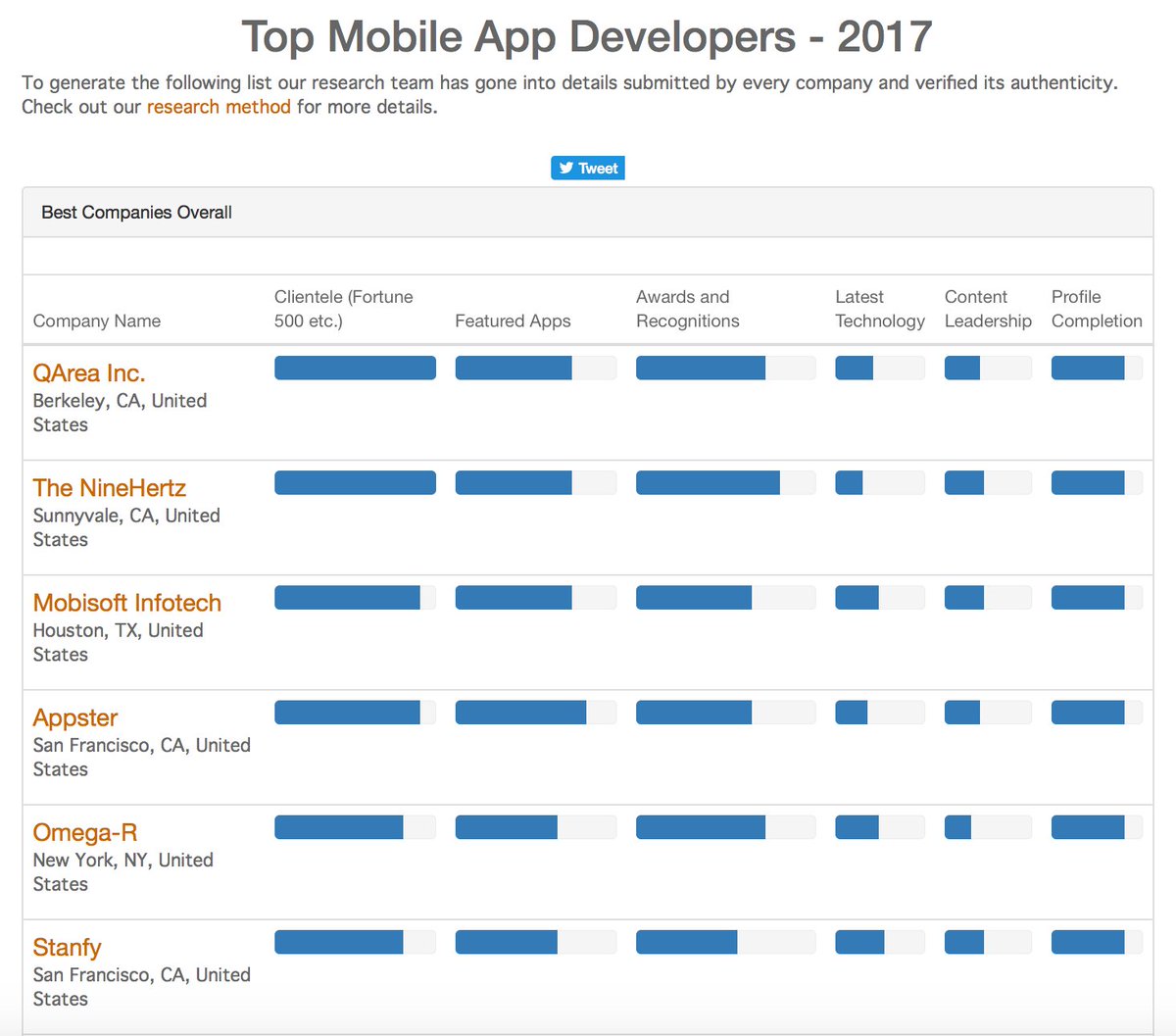The image size is (1176, 1036).
Task: Open the research method link
Action: click(x=219, y=107)
